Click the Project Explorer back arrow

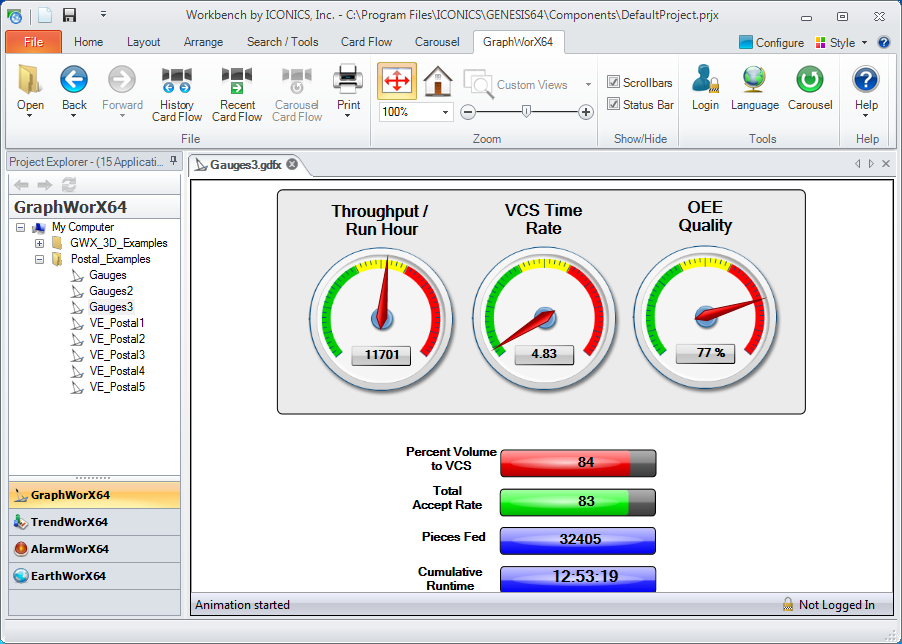click(21, 185)
